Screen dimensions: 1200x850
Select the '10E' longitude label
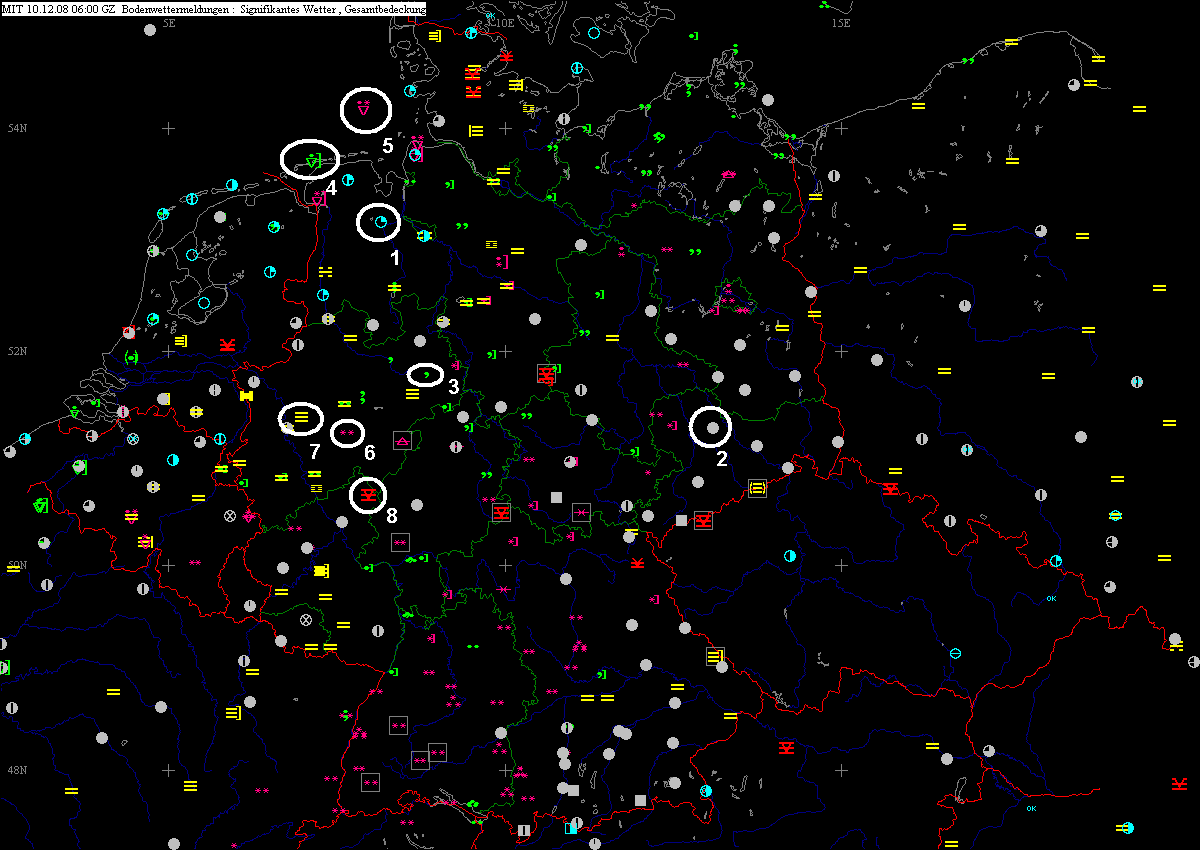coord(503,23)
